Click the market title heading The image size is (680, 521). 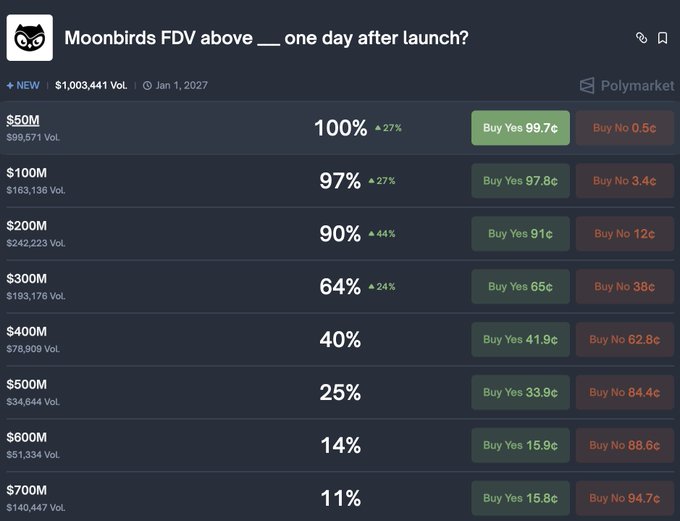tap(266, 38)
